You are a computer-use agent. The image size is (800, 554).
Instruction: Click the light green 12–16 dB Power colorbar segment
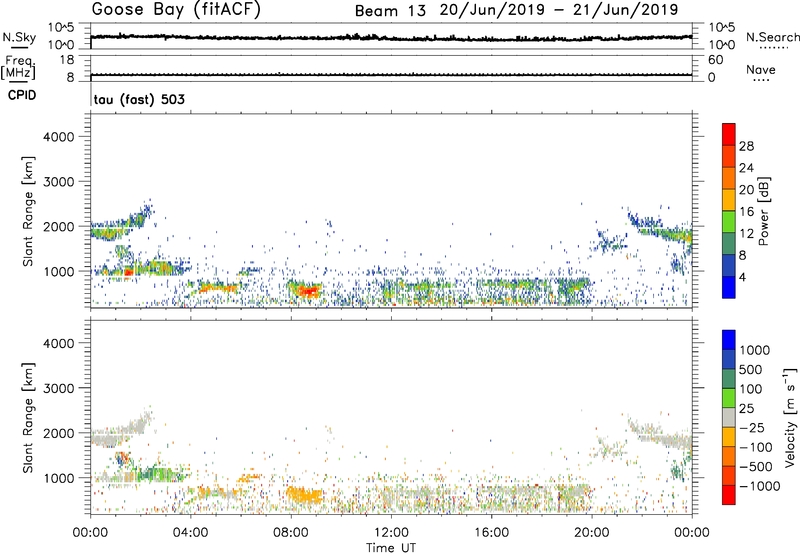(x=729, y=221)
